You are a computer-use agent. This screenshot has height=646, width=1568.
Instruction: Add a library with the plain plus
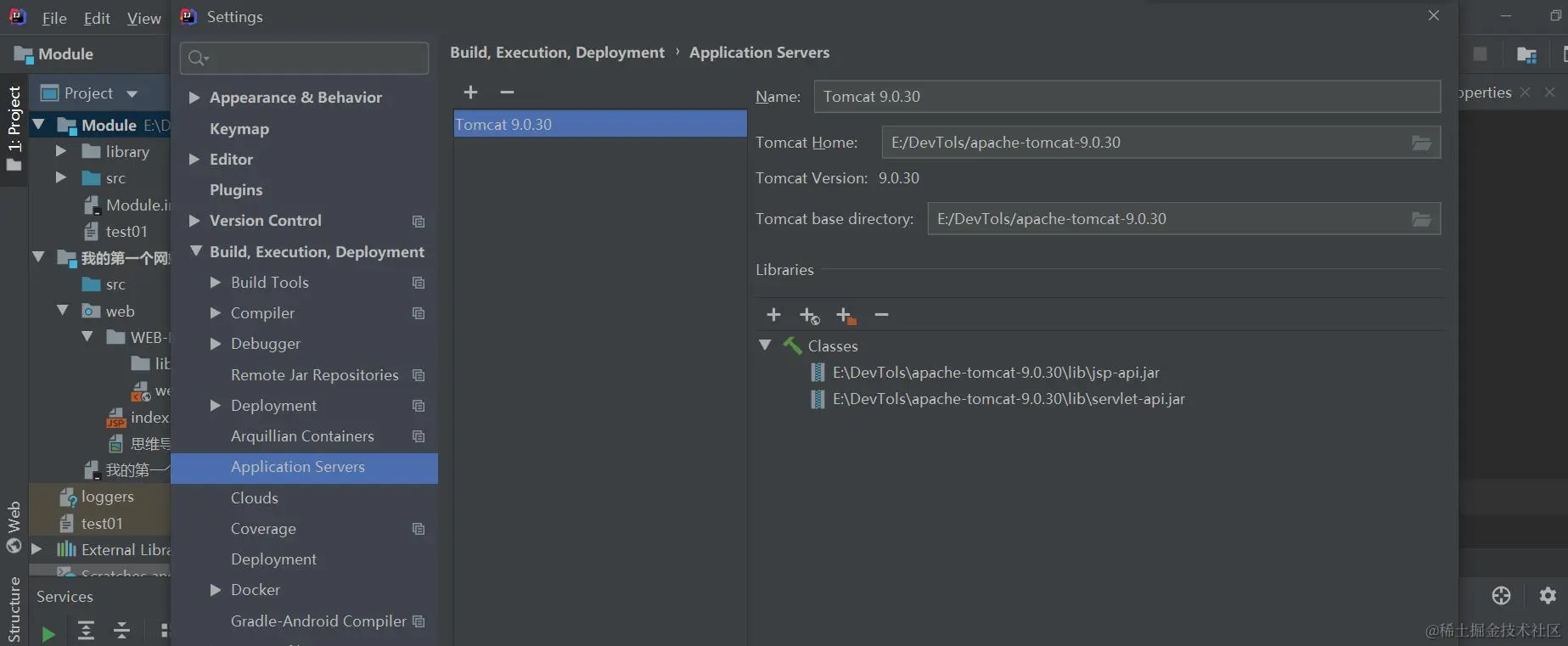(x=773, y=315)
